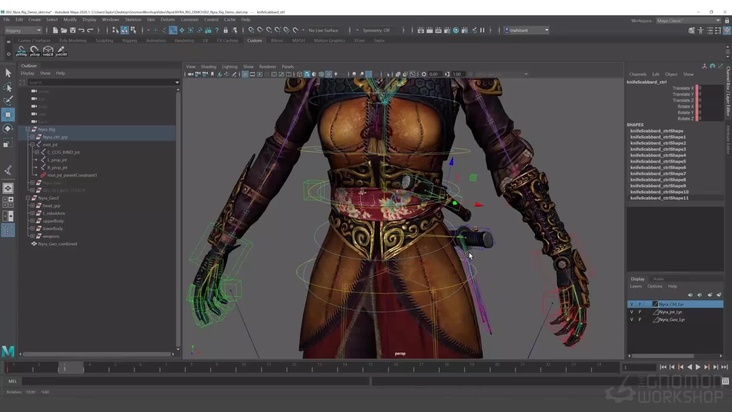Choose the Move tool in toolbox
This screenshot has width=732, height=412.
pyautogui.click(x=8, y=114)
